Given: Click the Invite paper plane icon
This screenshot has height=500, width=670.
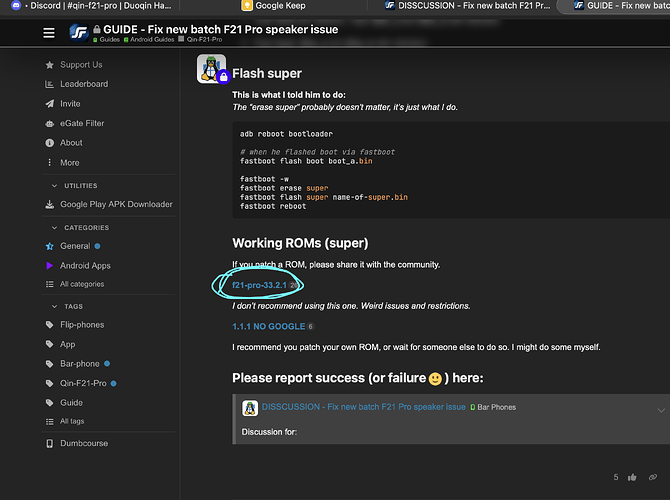Looking at the screenshot, I should pyautogui.click(x=50, y=104).
